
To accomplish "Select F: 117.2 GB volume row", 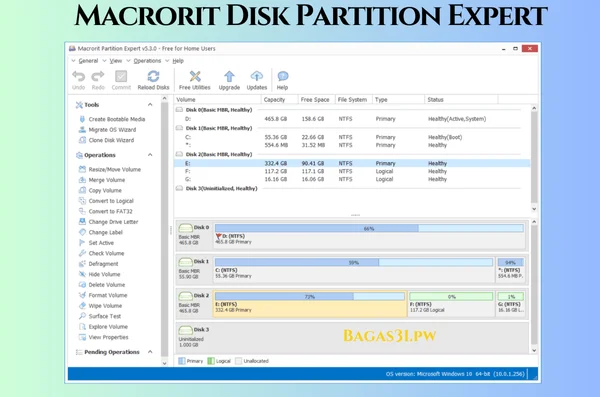I will pyautogui.click(x=352, y=171).
